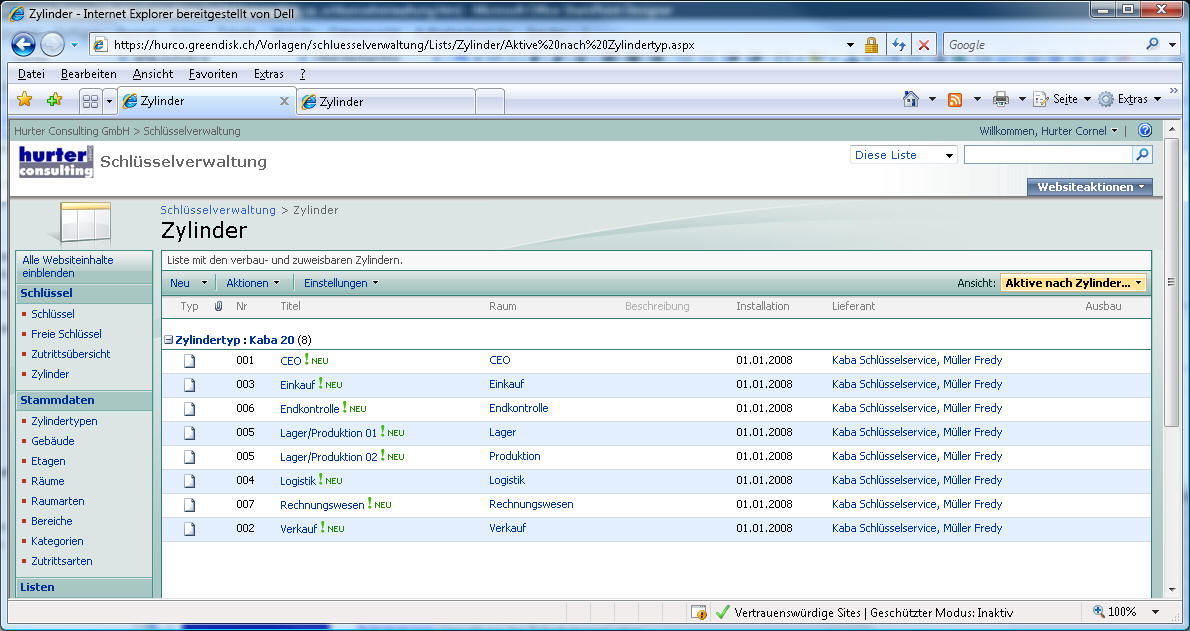The image size is (1190, 631).
Task: Open the Diese Liste scope dropdown
Action: click(904, 155)
